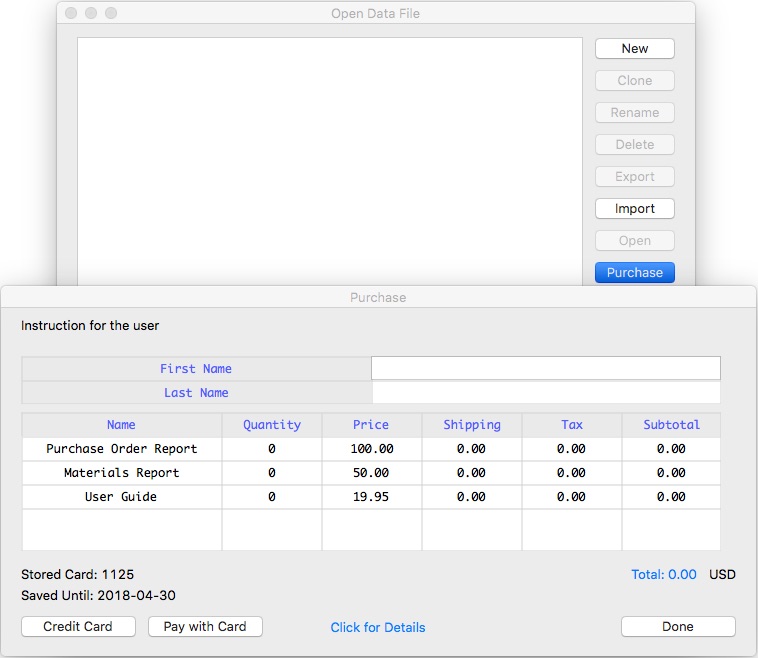Click the Shipping column header

[471, 425]
